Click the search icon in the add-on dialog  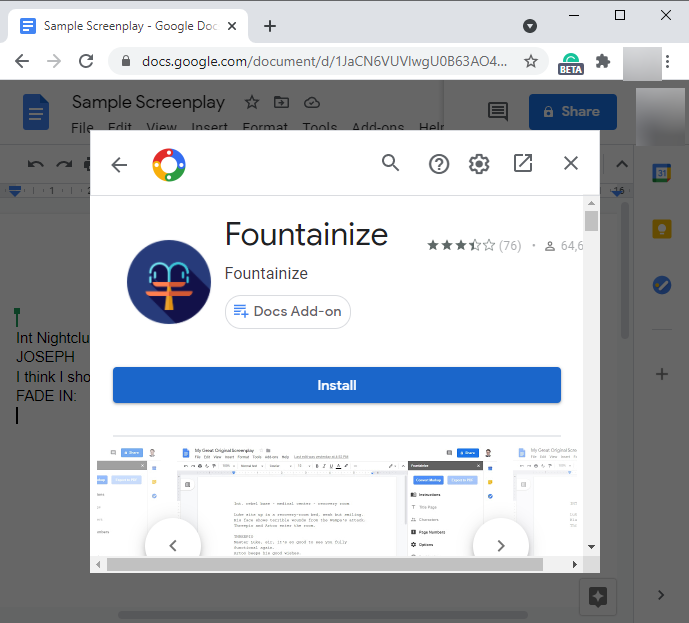pos(390,163)
